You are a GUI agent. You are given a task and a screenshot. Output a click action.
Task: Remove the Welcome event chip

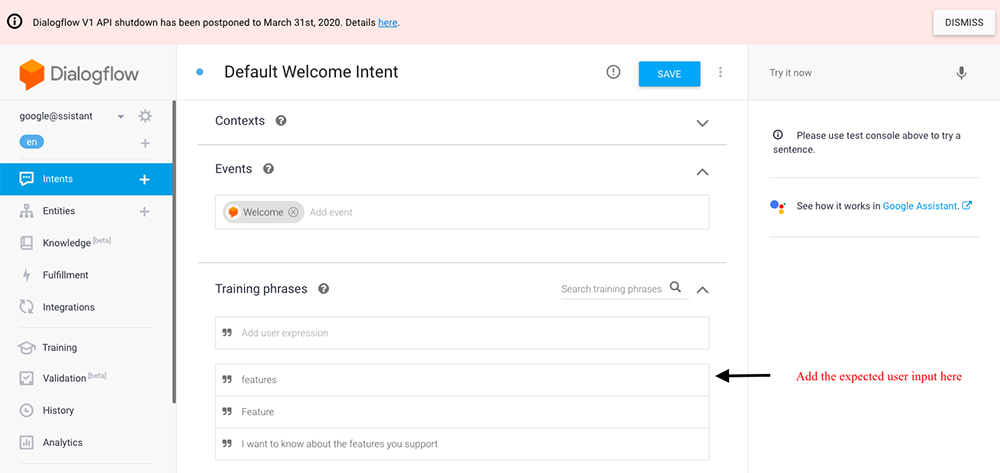[x=293, y=212]
